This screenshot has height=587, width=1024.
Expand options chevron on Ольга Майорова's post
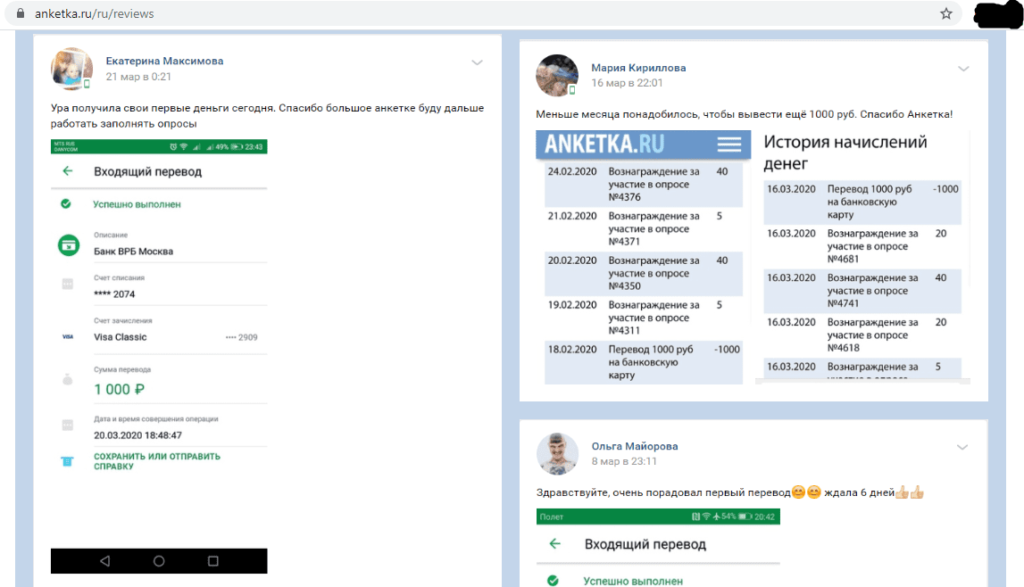(x=962, y=447)
